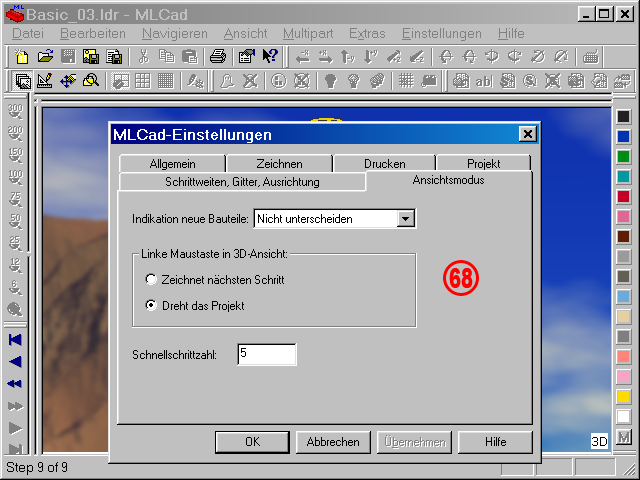Screen dimensions: 640x480
Task: Click the M color button below the swatches
Action: point(623,438)
